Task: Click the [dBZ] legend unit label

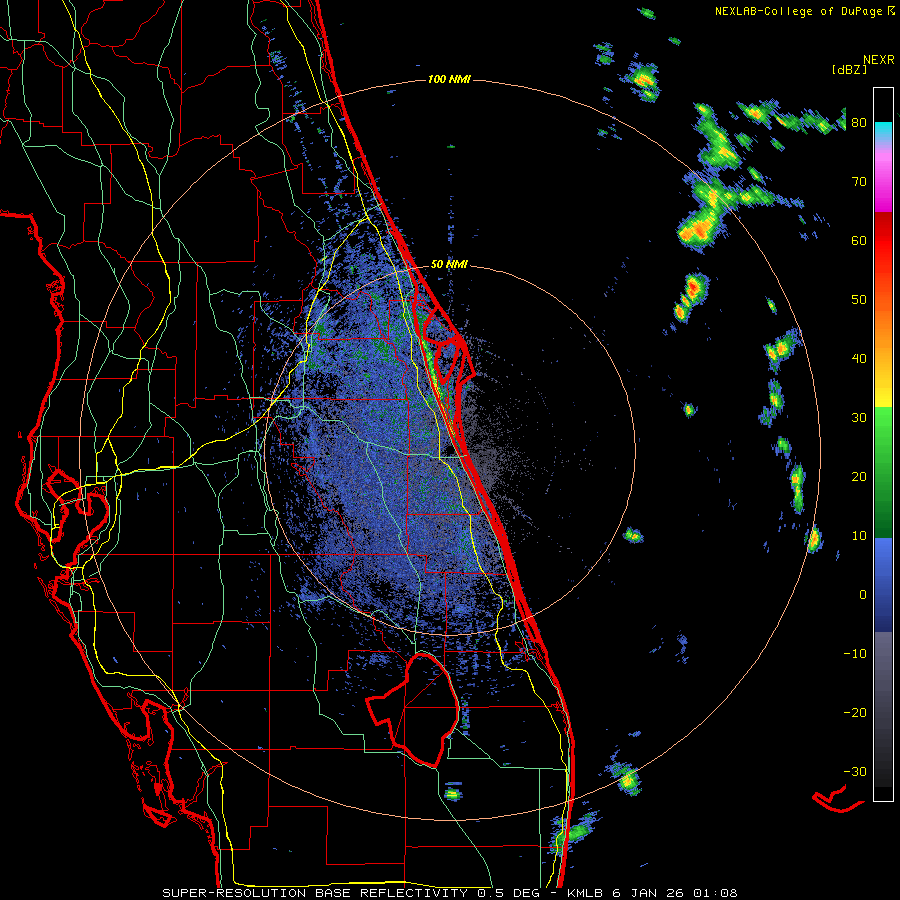Action: point(849,69)
